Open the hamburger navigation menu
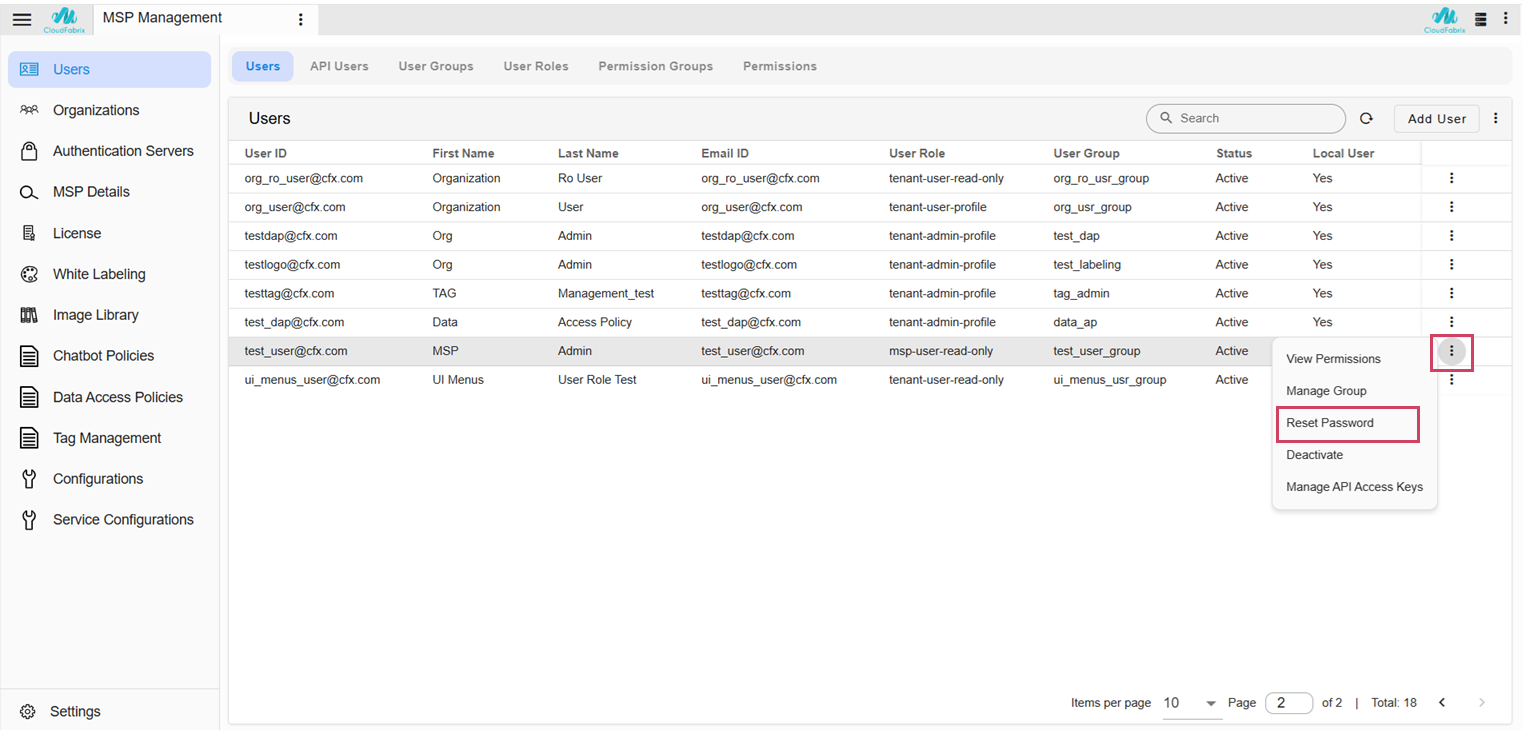The height and width of the screenshot is (730, 1522). pos(22,19)
